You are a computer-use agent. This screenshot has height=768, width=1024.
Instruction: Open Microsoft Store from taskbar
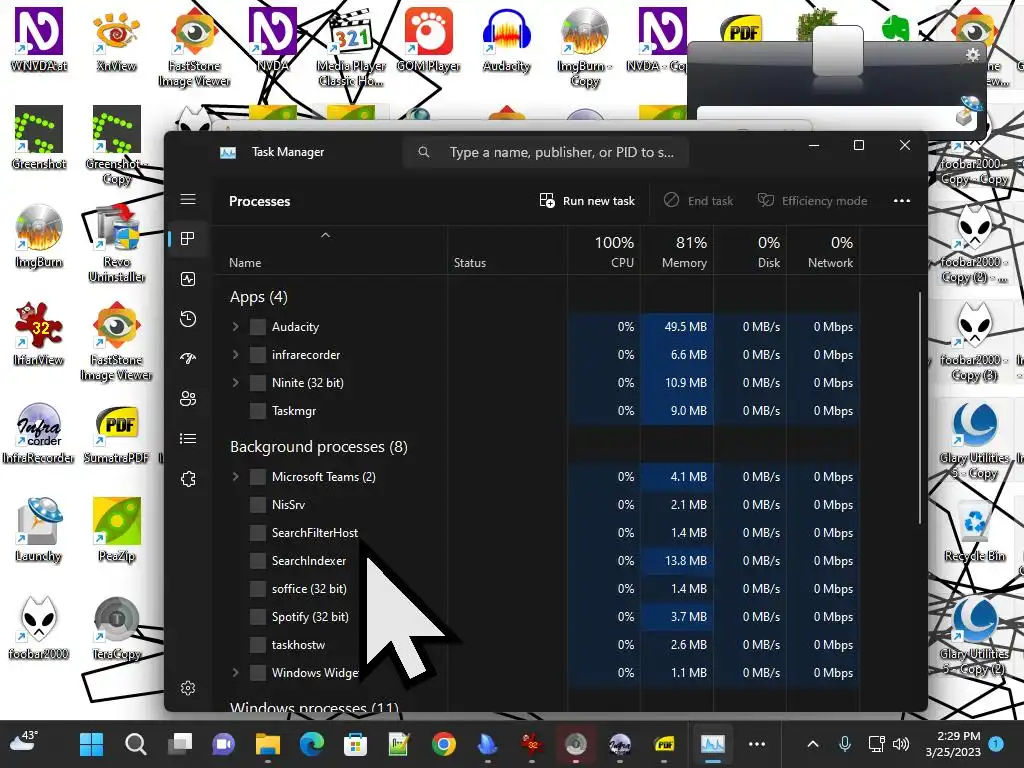355,744
